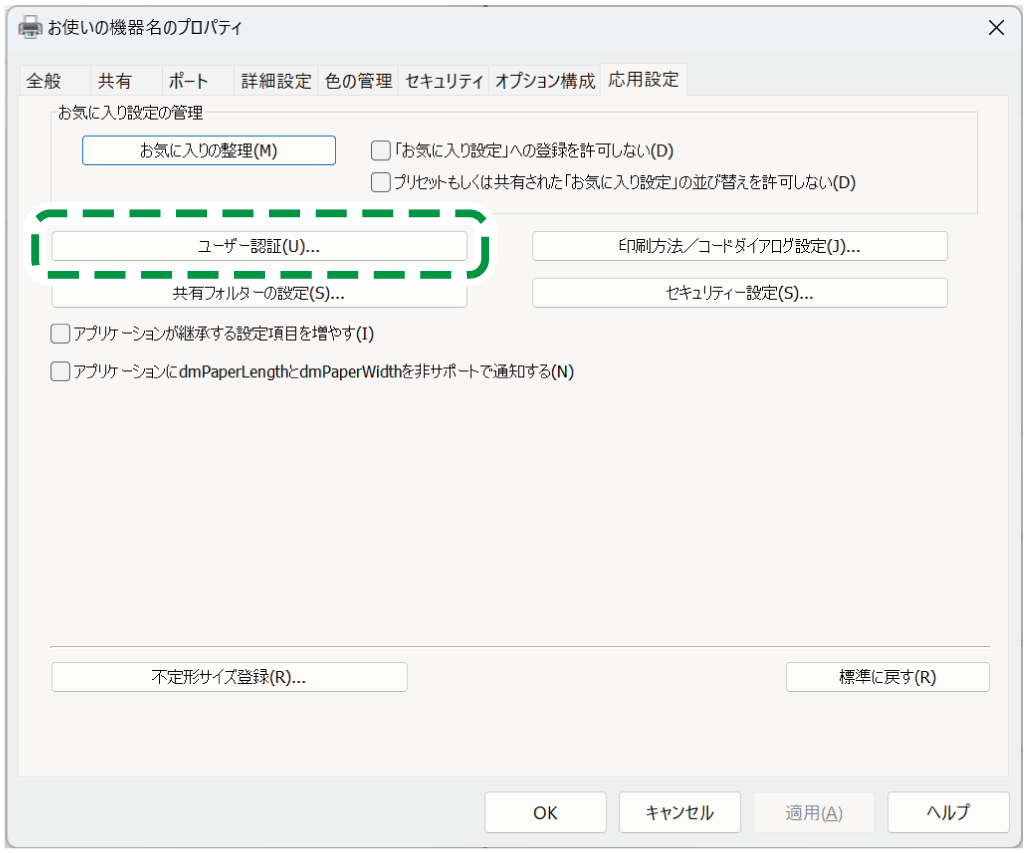Select the ポート tab

click(x=188, y=81)
